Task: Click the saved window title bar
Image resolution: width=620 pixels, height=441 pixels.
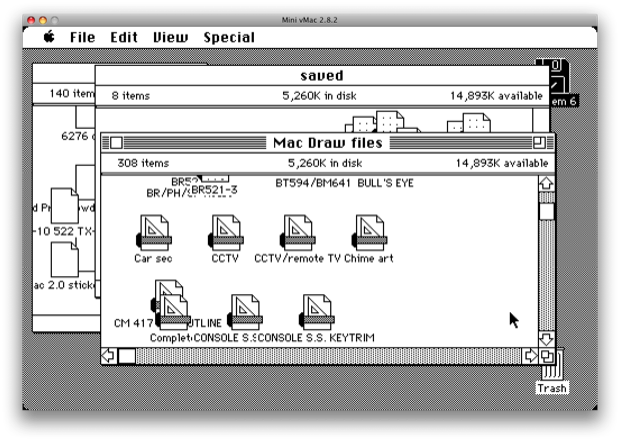Action: 322,76
